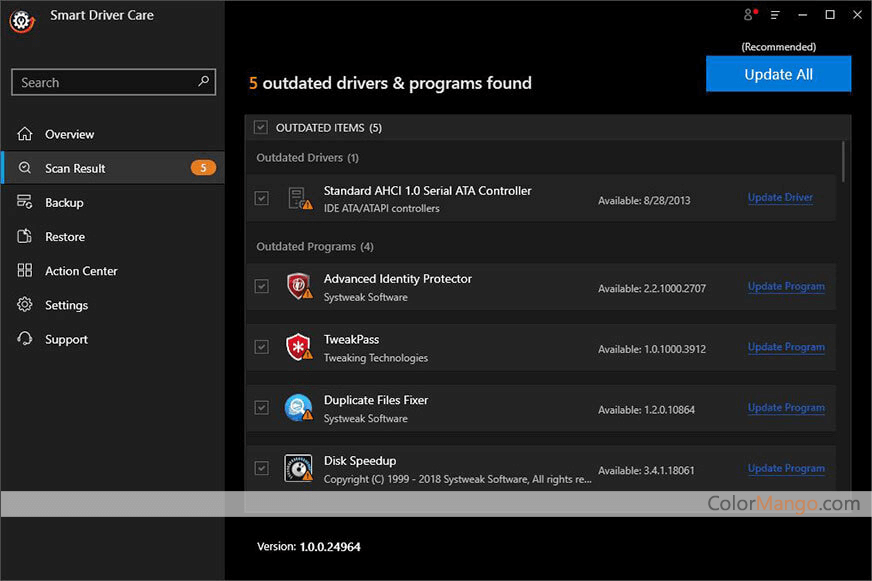The width and height of the screenshot is (872, 581).
Task: Click the orange 5 badge on Scan Result
Action: pyautogui.click(x=204, y=168)
